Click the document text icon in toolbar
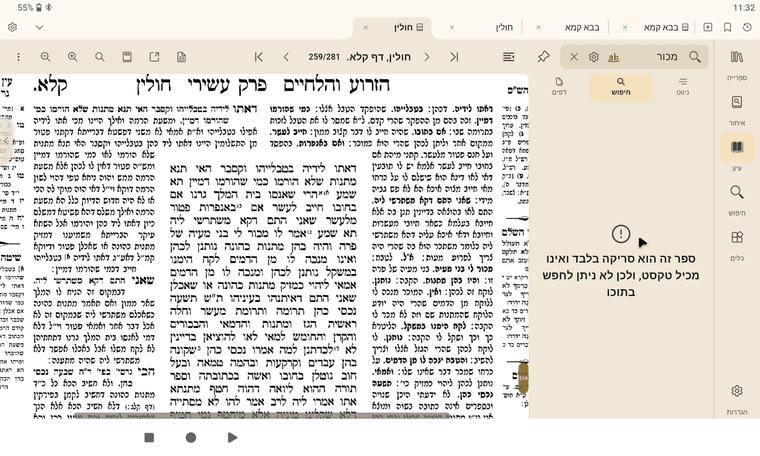The width and height of the screenshot is (760, 456). click(x=181, y=57)
